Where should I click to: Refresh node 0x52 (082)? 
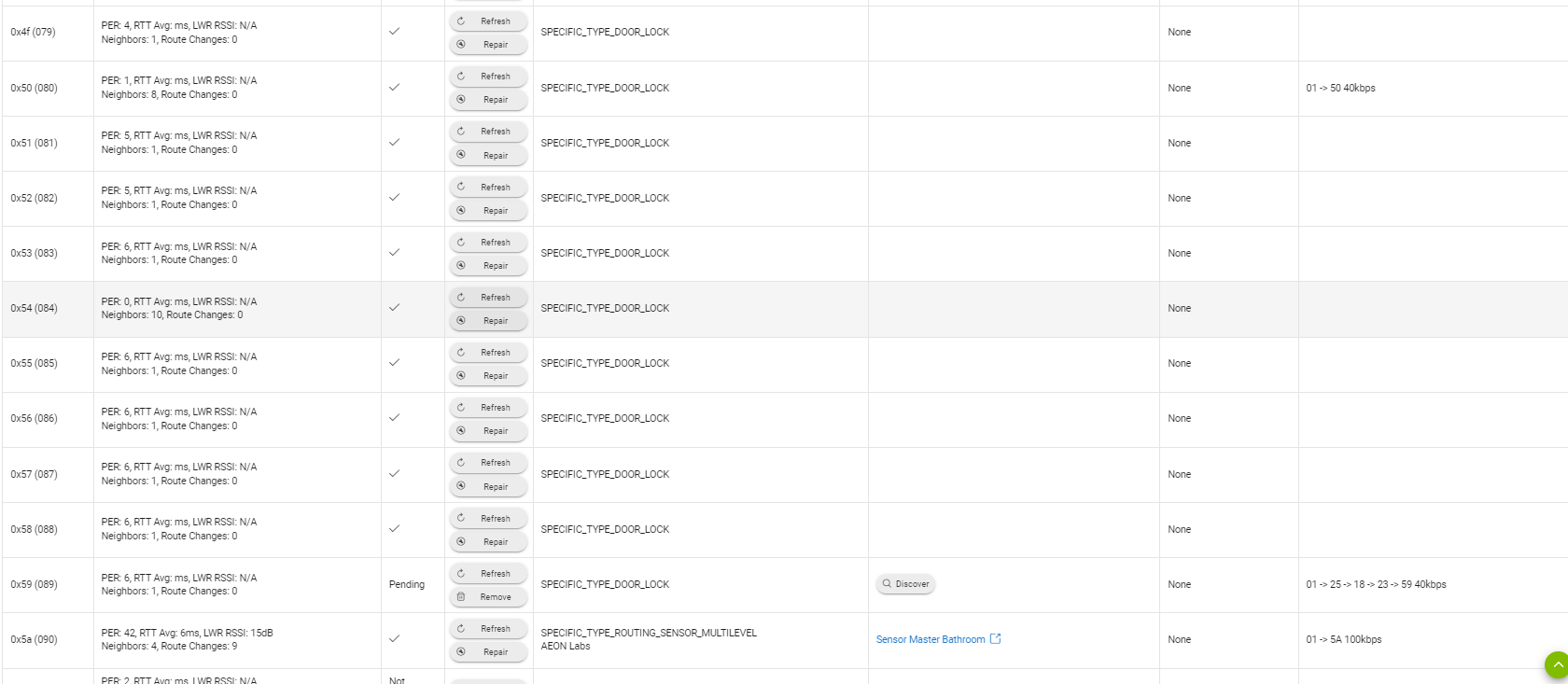[x=488, y=187]
